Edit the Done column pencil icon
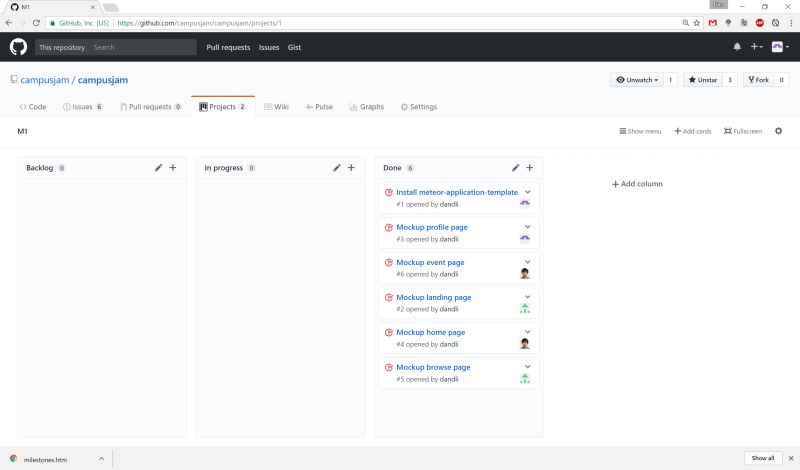Image resolution: width=800 pixels, height=470 pixels. click(516, 167)
